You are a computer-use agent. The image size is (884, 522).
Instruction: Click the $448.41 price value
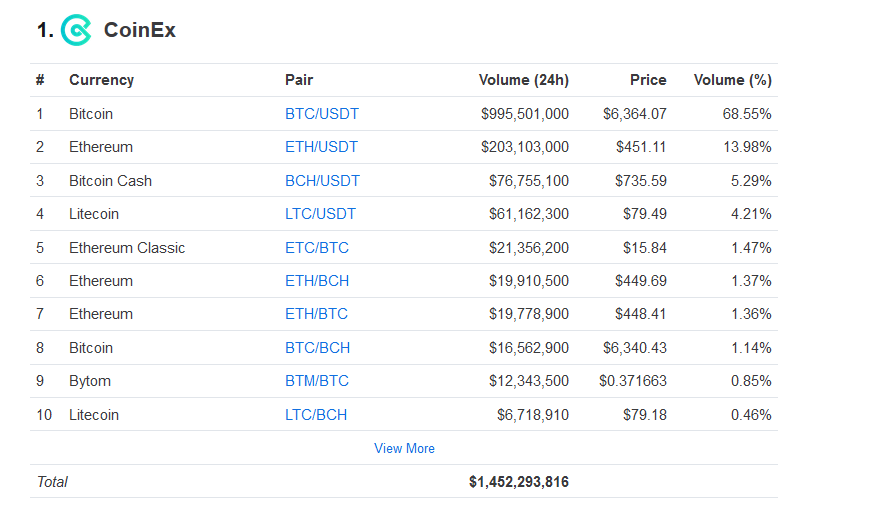point(641,314)
